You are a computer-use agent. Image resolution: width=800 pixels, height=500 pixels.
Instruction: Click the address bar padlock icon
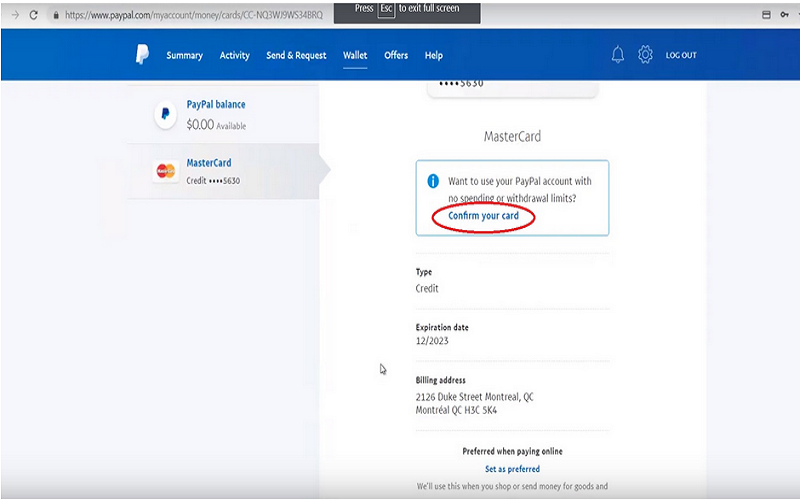pos(56,15)
